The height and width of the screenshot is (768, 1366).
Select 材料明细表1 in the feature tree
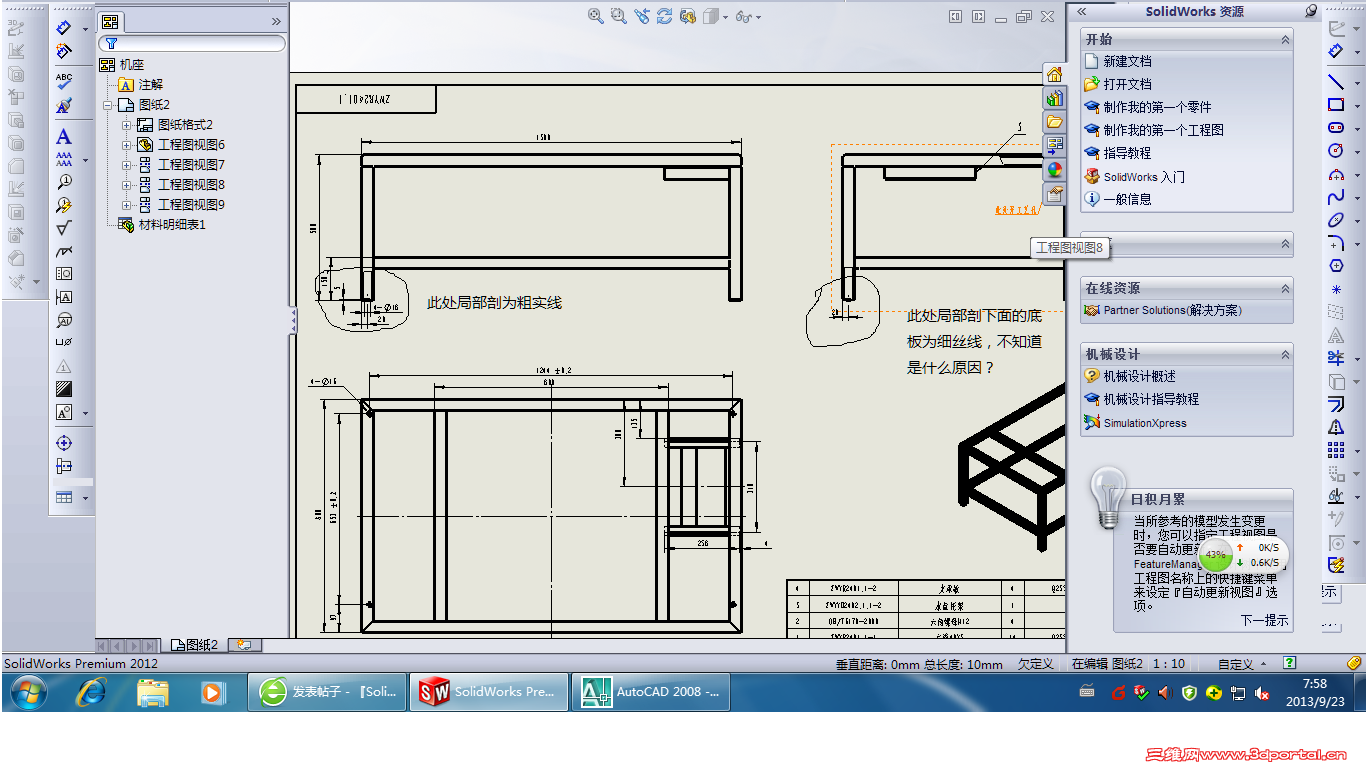click(171, 225)
